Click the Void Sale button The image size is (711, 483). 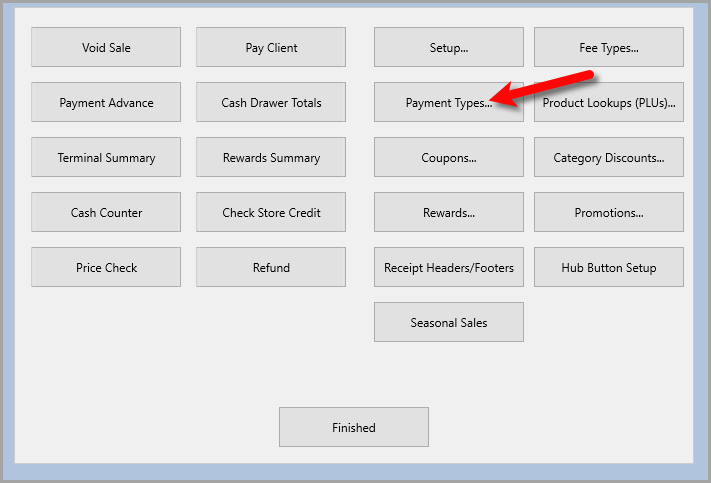[x=106, y=47]
